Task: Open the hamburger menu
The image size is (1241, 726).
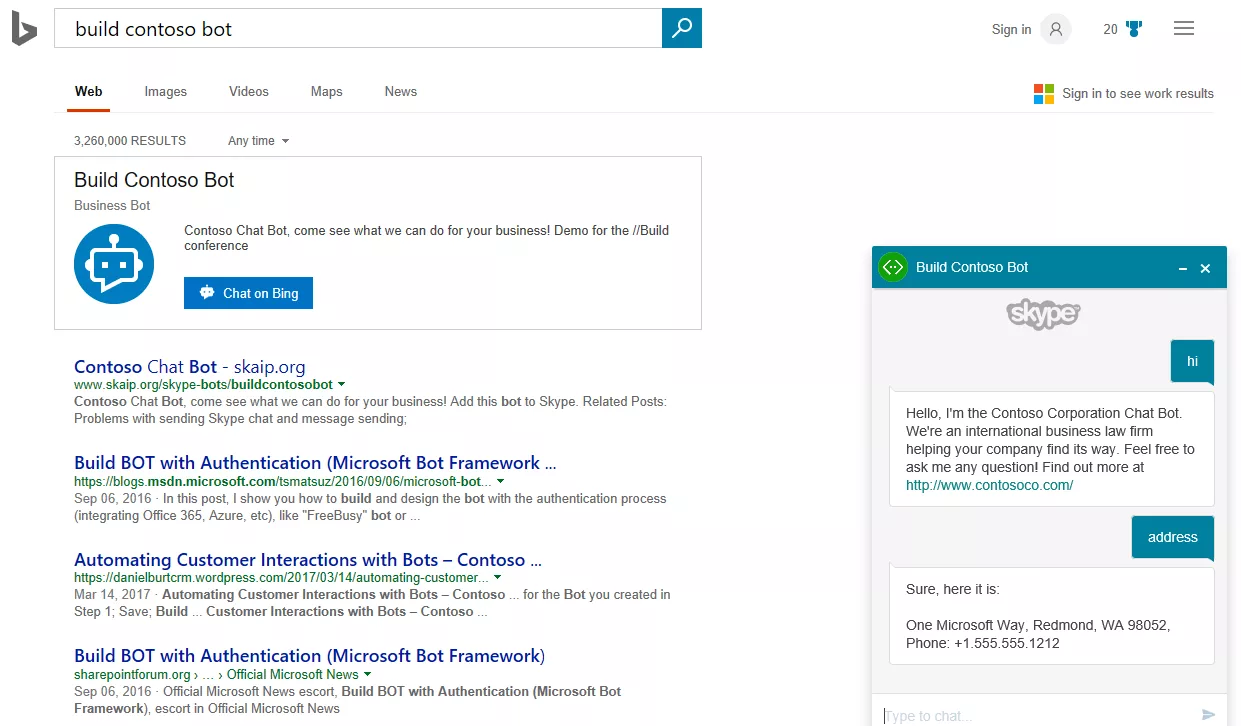Action: (1184, 29)
